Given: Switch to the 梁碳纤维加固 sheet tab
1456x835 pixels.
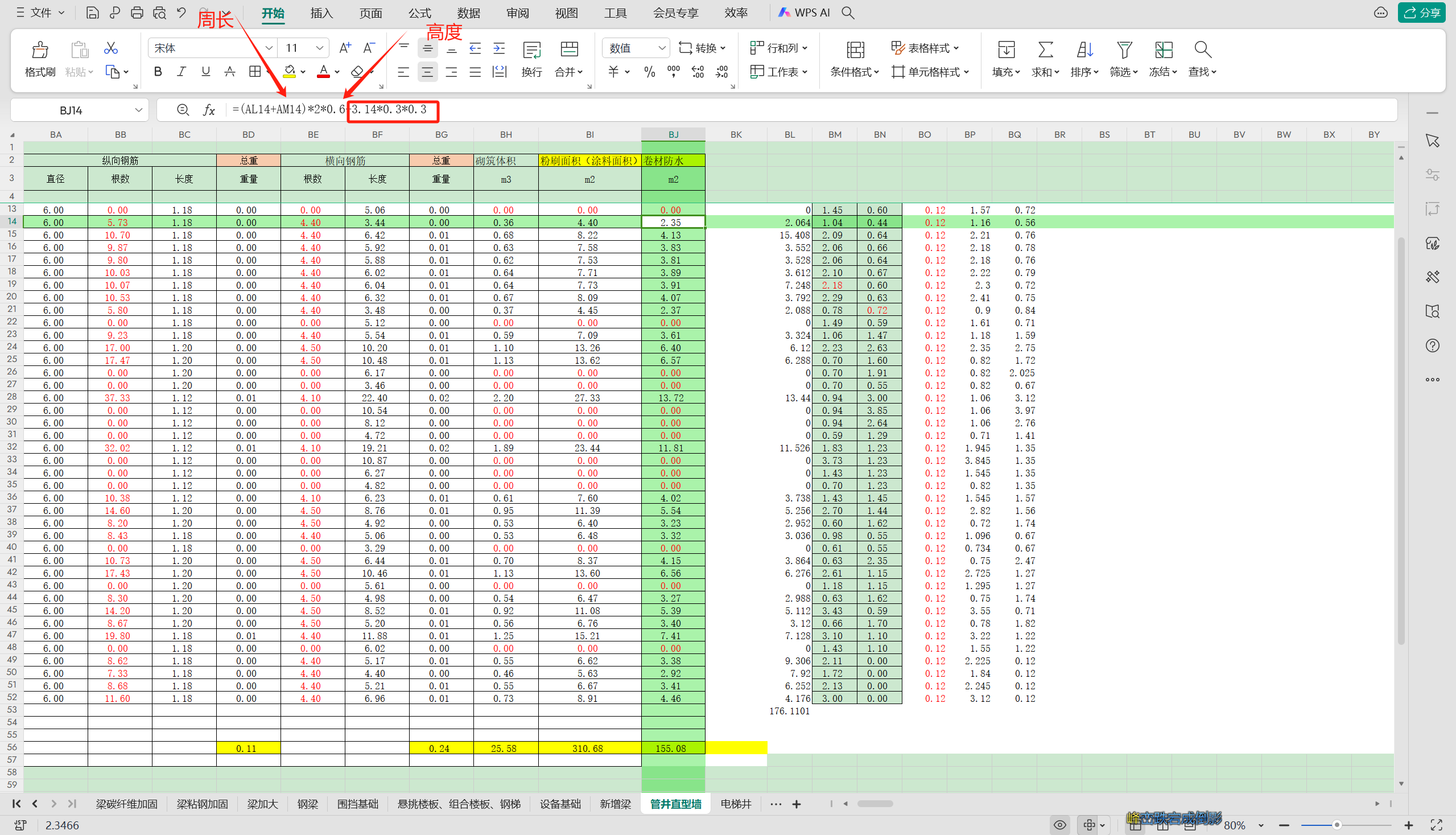Looking at the screenshot, I should pyautogui.click(x=127, y=804).
